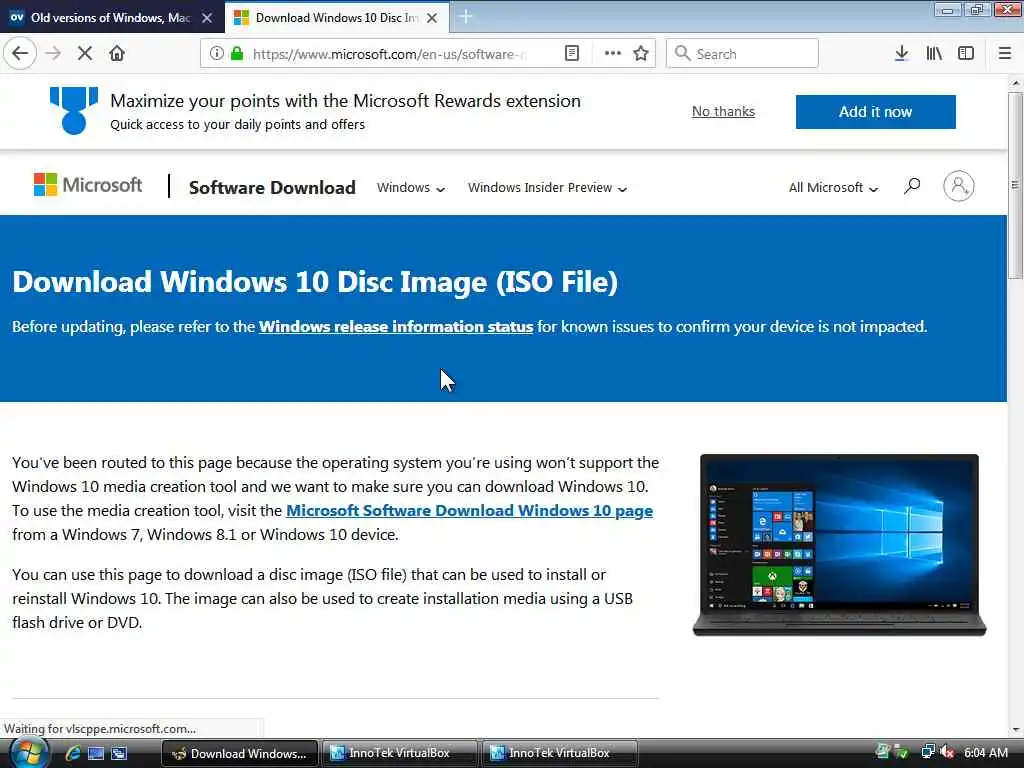Stop loading the page
The height and width of the screenshot is (768, 1024).
(x=85, y=54)
